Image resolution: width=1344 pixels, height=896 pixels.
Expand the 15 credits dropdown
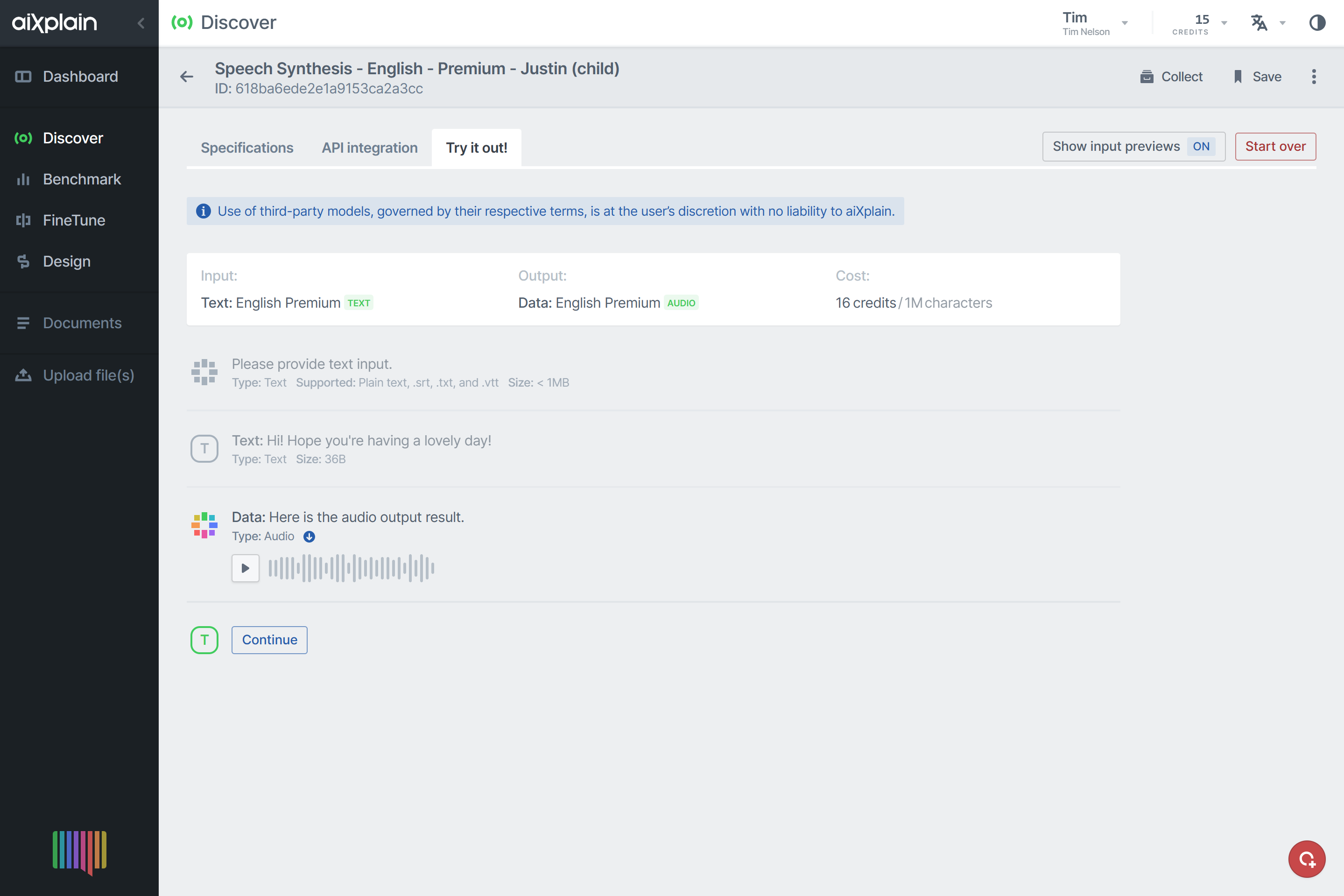(x=1199, y=23)
